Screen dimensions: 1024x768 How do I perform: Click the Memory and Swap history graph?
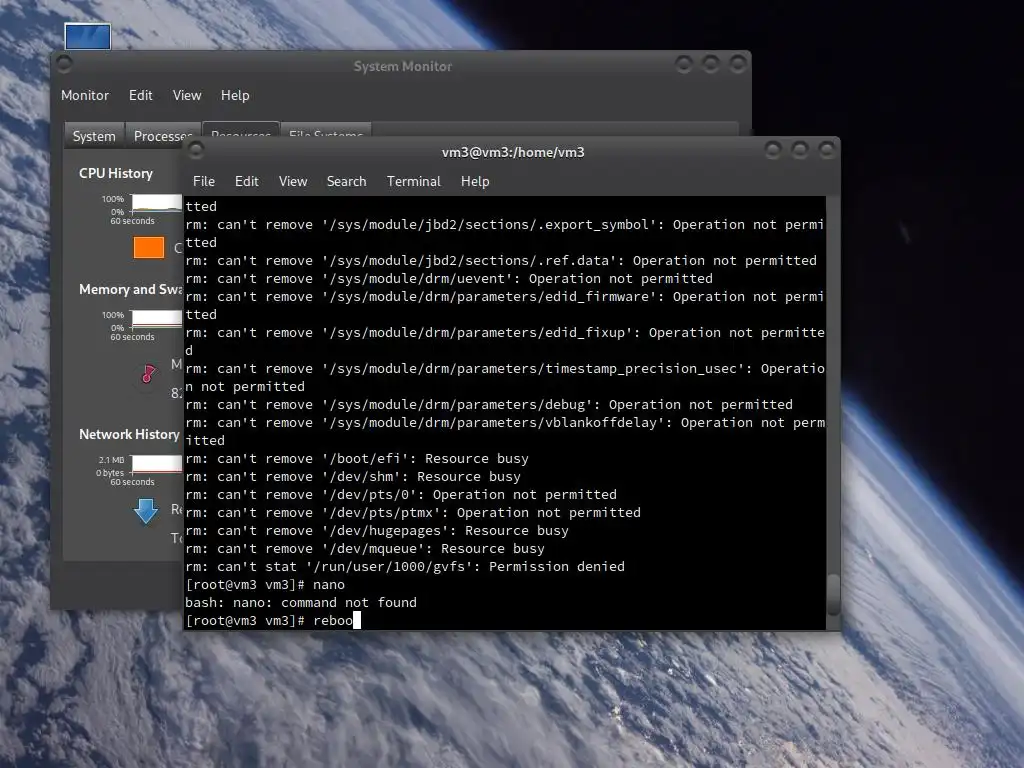click(x=157, y=319)
